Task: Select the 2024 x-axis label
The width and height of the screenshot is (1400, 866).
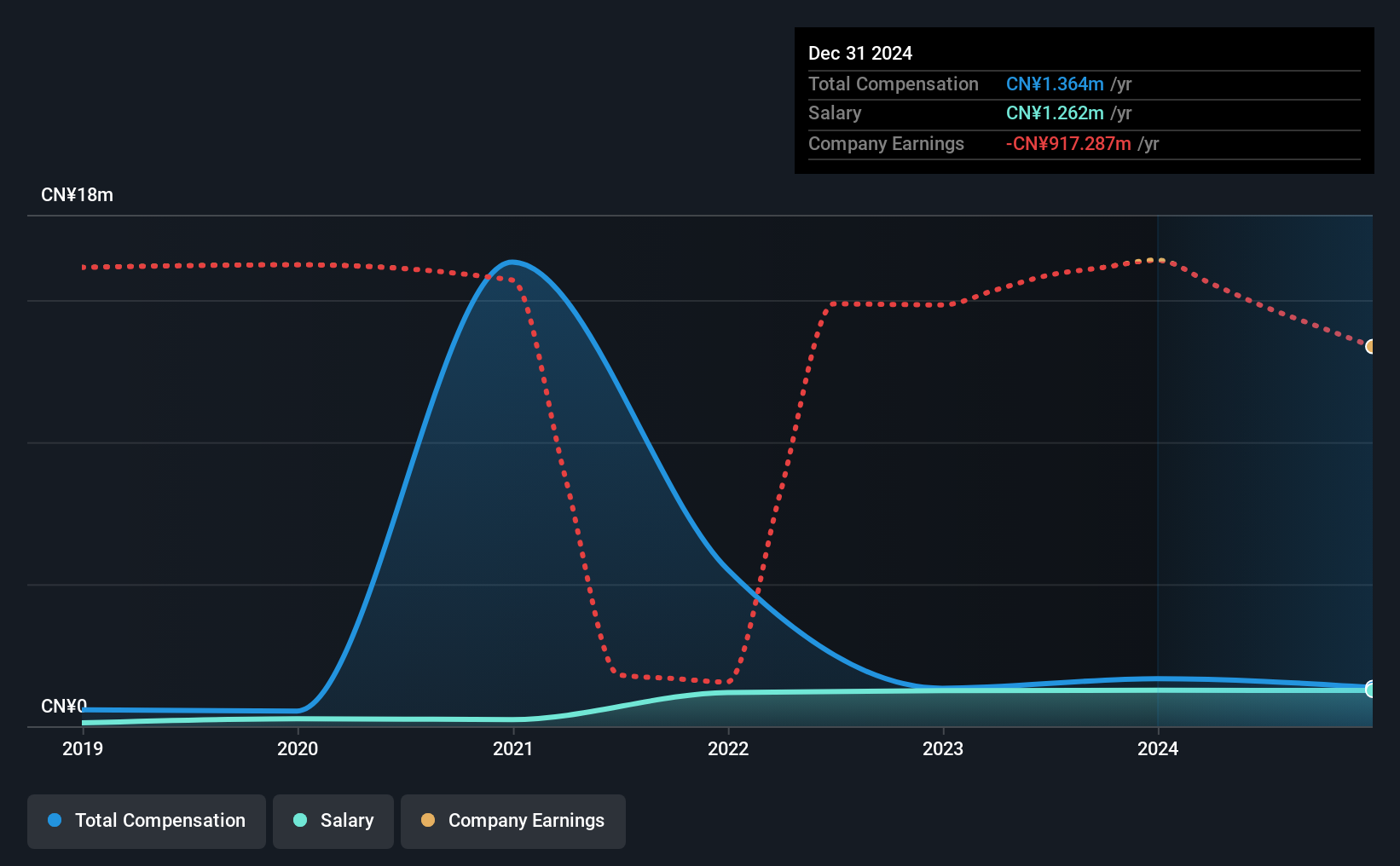Action: 1158,748
